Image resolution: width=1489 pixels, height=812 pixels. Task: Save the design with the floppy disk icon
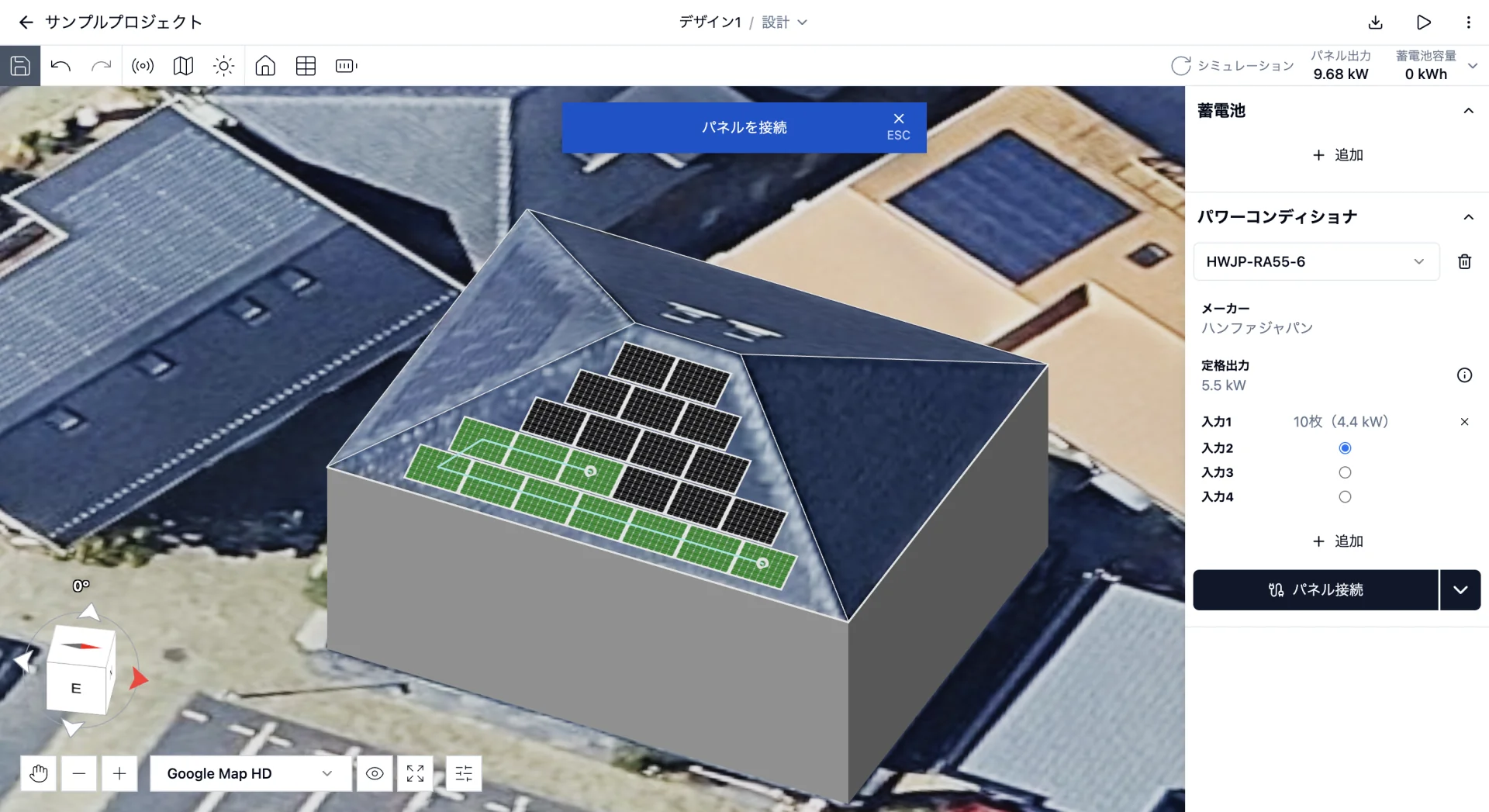[x=20, y=66]
